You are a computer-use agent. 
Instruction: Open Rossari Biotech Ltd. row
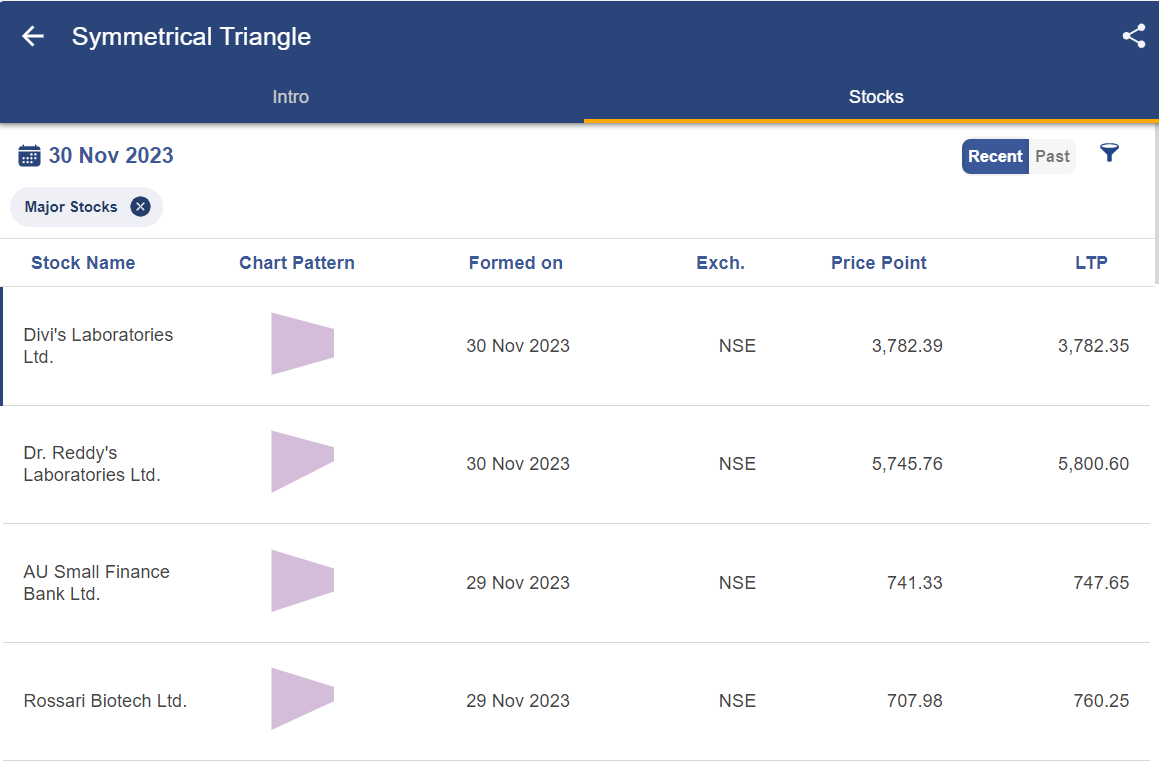coord(577,701)
